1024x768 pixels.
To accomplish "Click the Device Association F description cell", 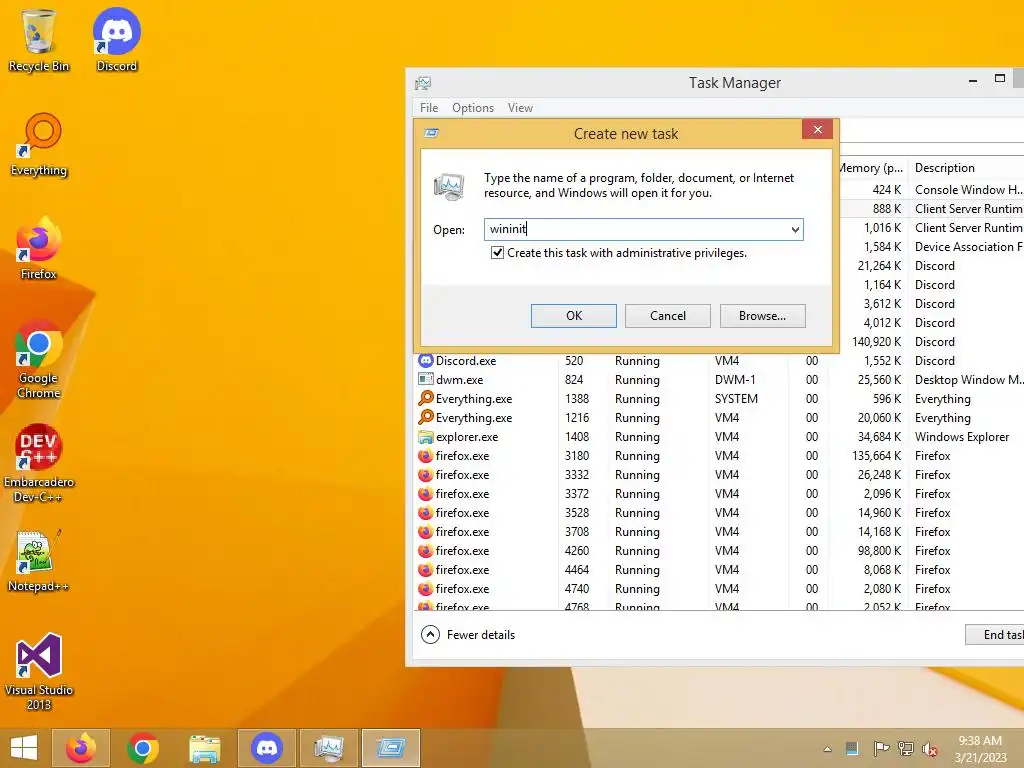I will coord(968,246).
